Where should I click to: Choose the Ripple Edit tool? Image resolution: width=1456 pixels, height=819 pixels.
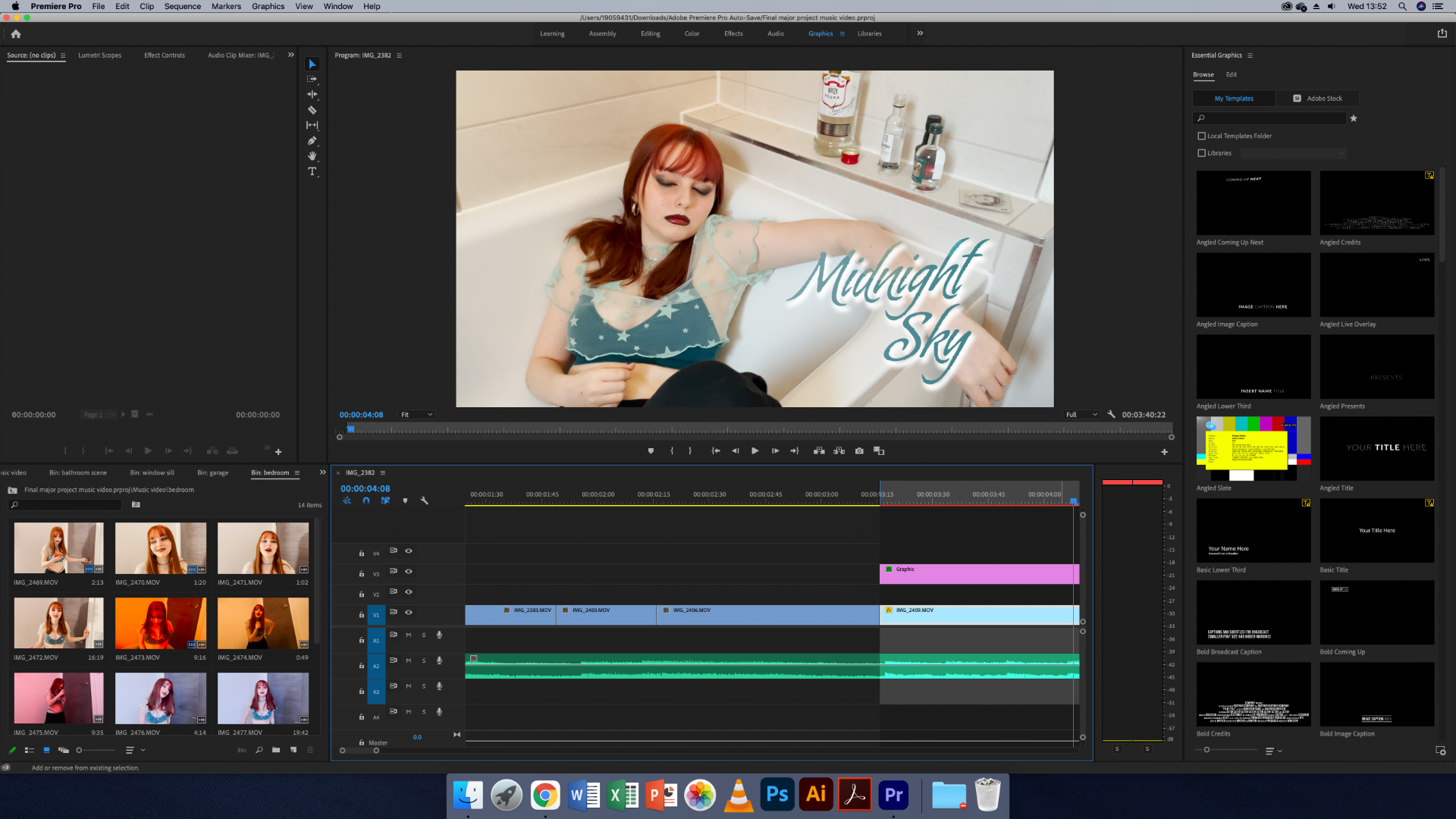312,94
